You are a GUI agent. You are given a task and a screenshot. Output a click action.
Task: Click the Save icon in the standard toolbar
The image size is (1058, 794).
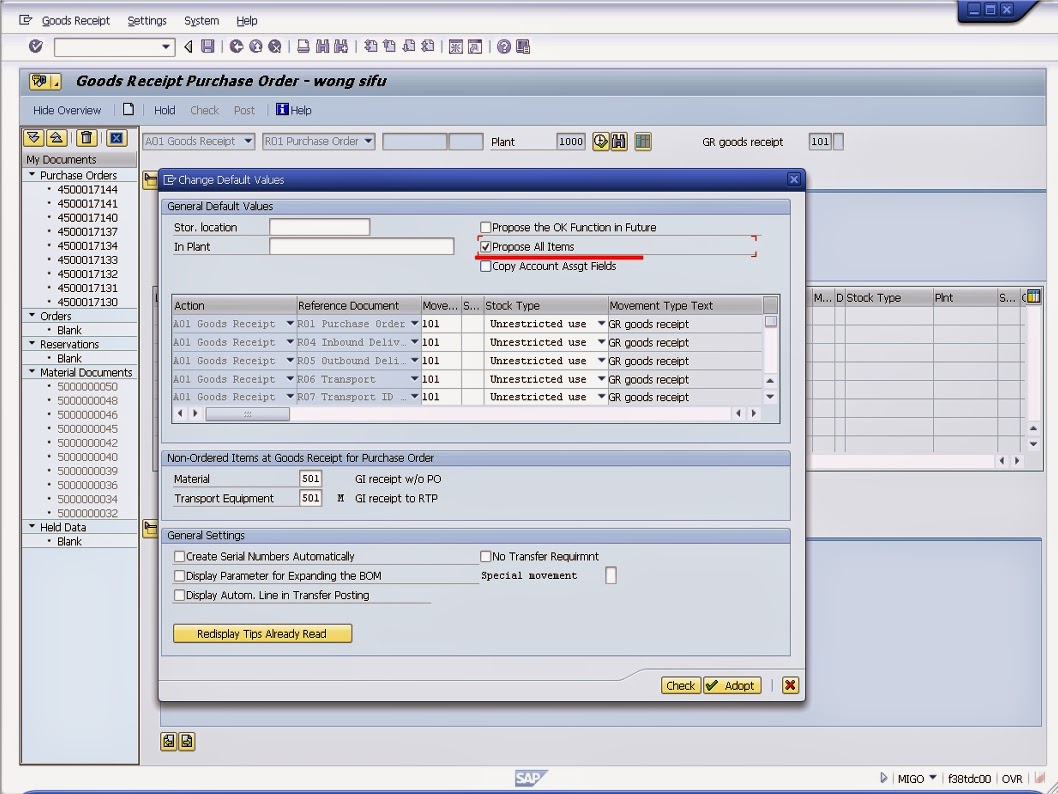(207, 44)
